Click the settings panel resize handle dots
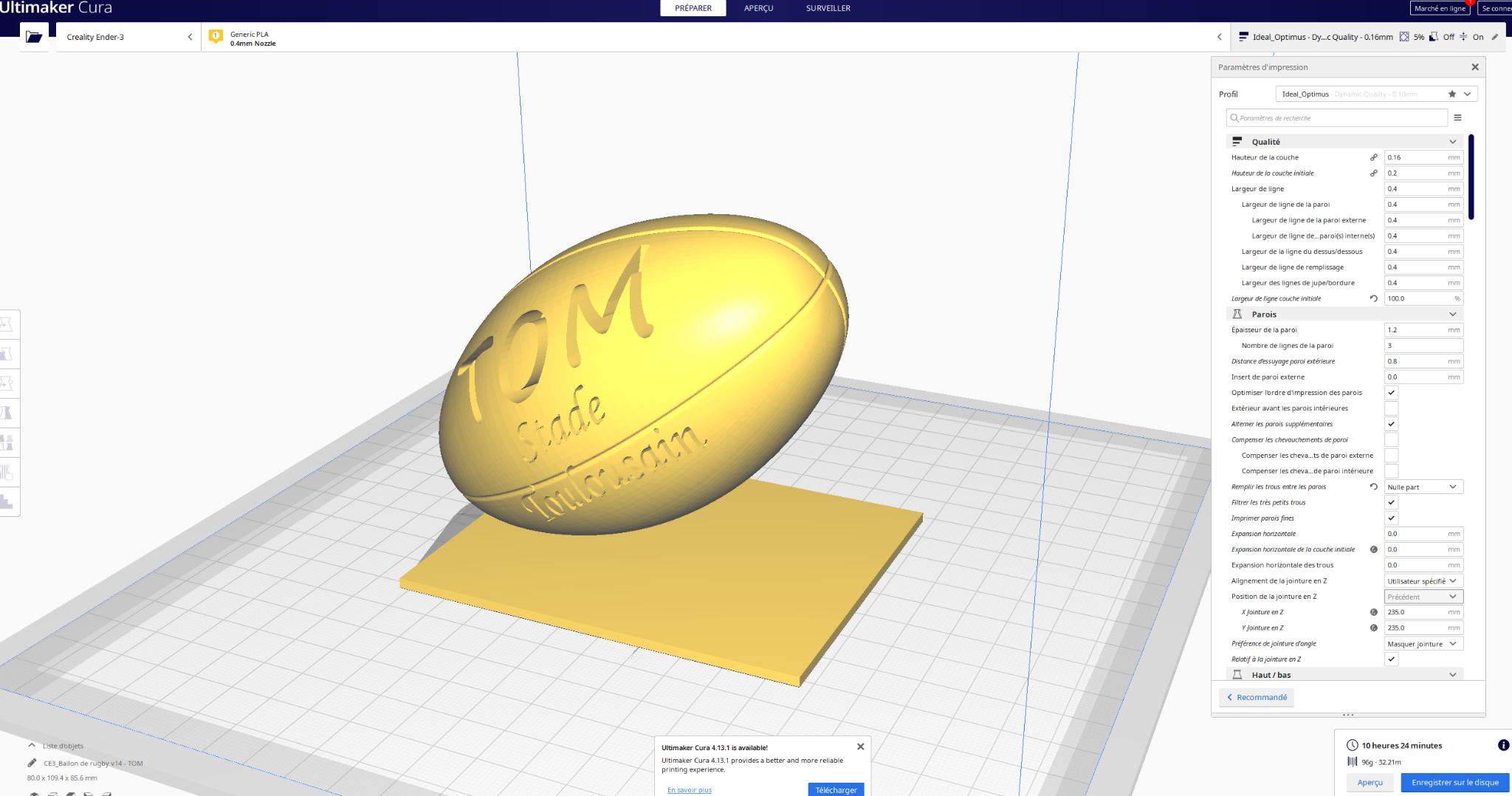Viewport: 1512px width, 796px height. pyautogui.click(x=1348, y=715)
